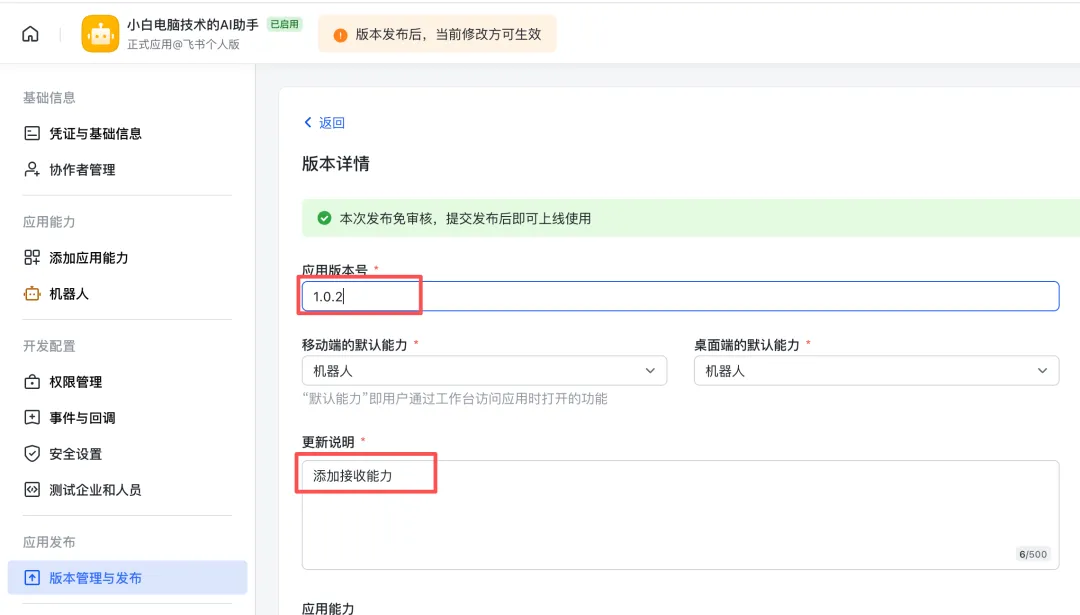Click the events and callbacks icon

(x=32, y=418)
